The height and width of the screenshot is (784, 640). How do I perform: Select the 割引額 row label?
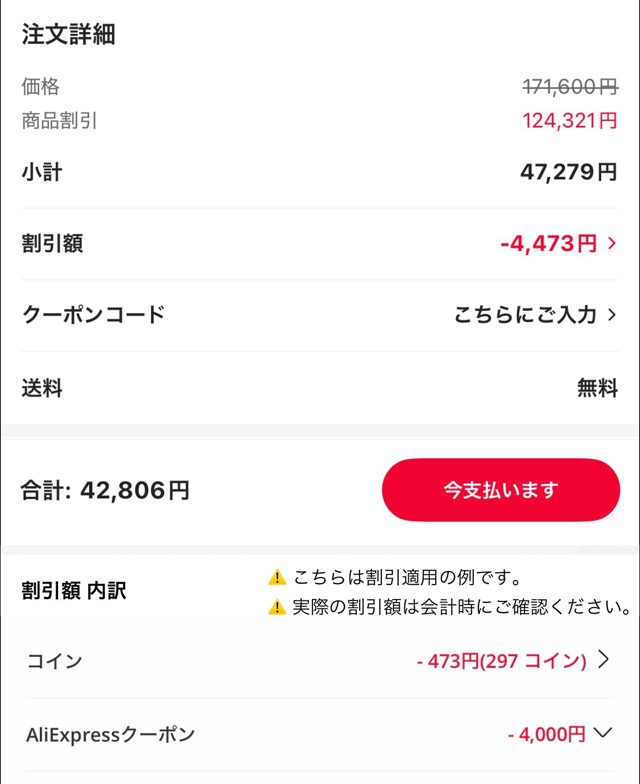click(x=52, y=243)
